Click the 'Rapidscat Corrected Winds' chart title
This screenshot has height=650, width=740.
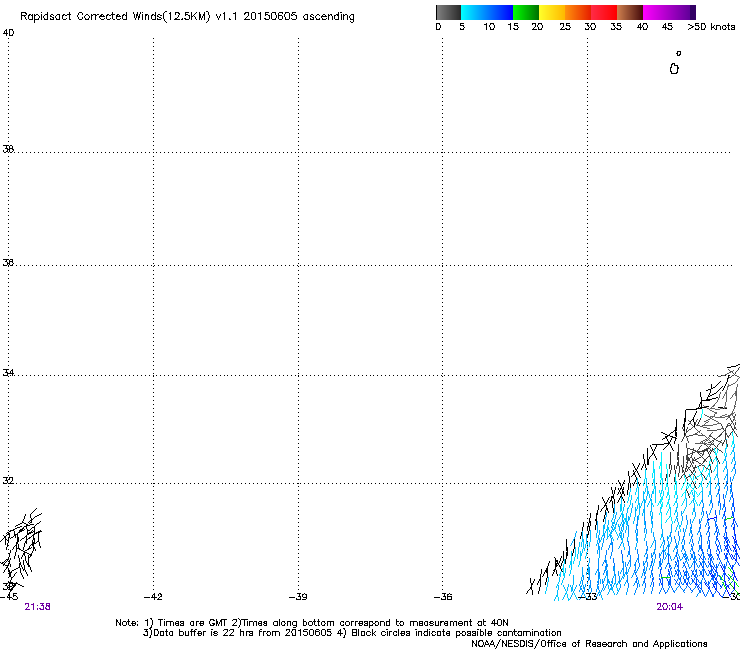pos(187,17)
